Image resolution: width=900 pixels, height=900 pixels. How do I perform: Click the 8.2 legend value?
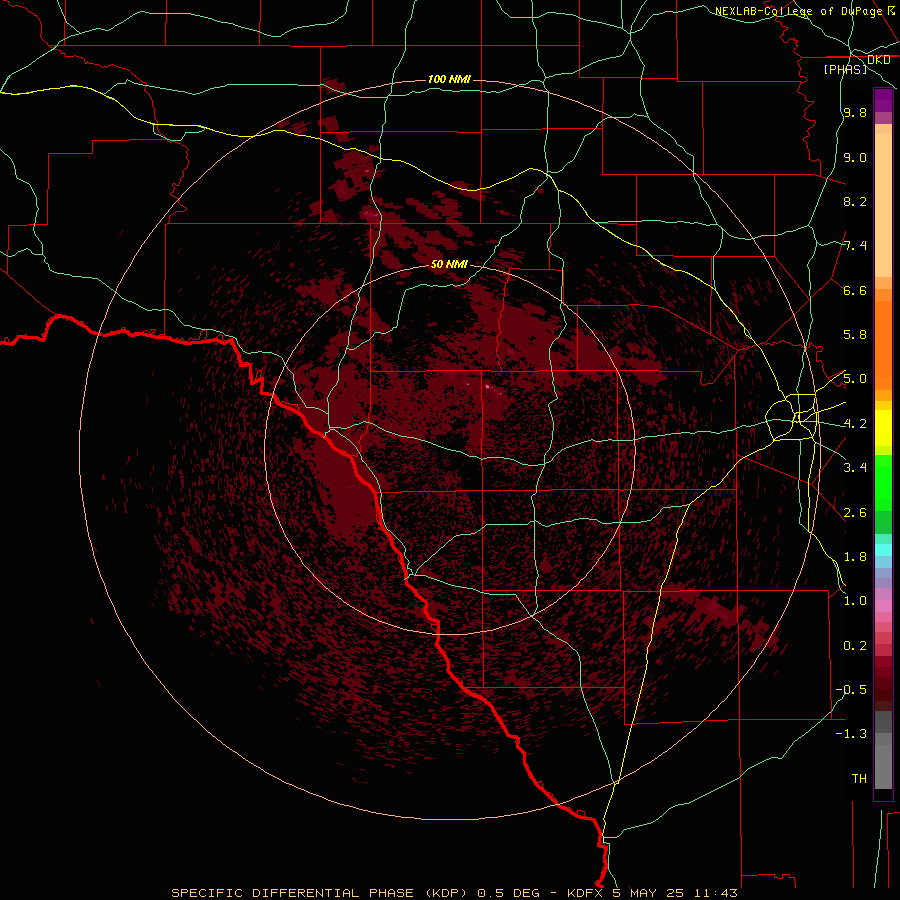pyautogui.click(x=855, y=201)
